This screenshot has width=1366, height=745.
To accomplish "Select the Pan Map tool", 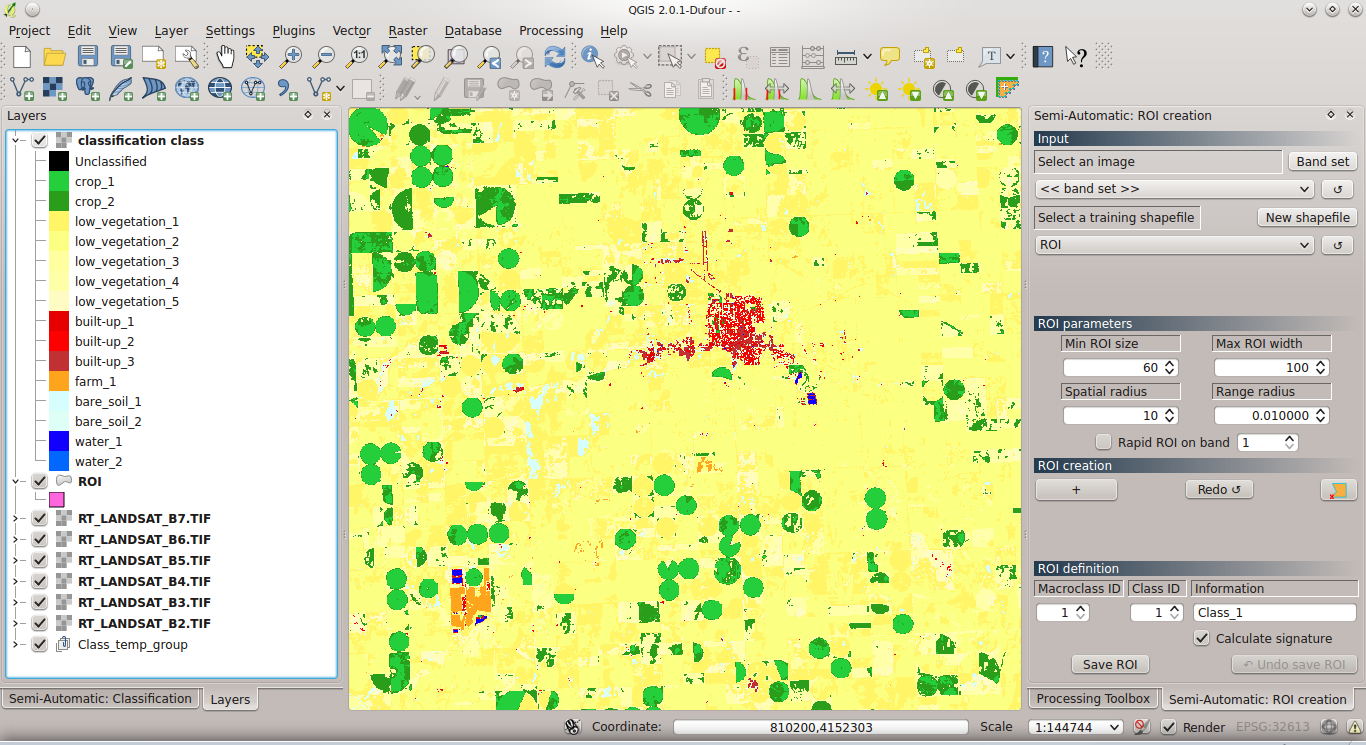I will (225, 57).
